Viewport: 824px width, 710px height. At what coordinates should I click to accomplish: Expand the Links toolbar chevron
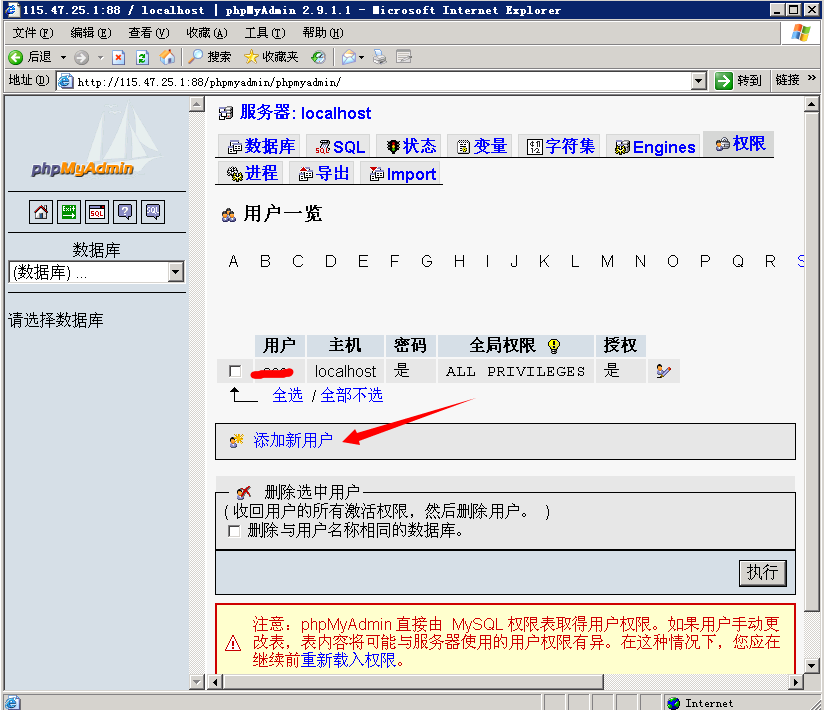pos(811,78)
